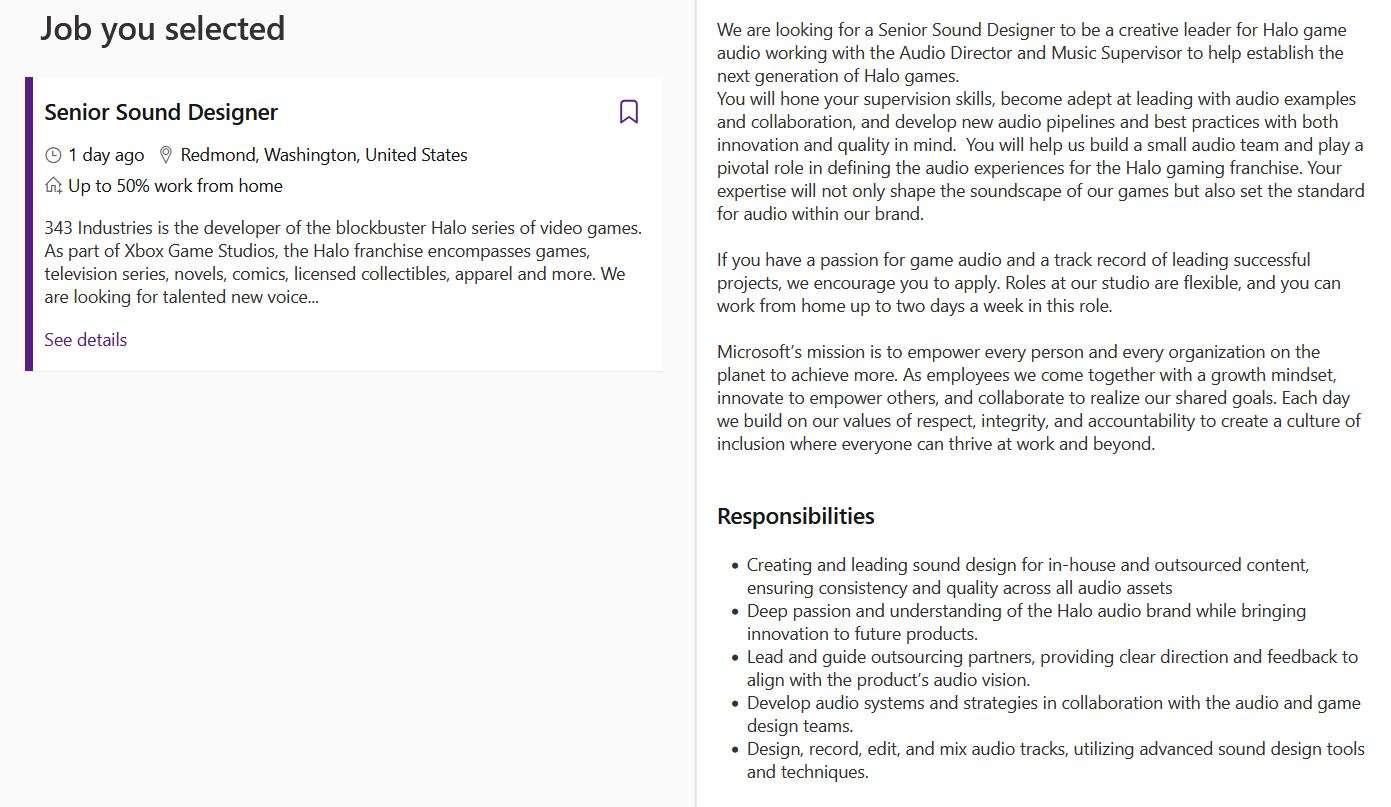Click the Job you selected heading
The width and height of the screenshot is (1391, 807).
click(x=162, y=28)
